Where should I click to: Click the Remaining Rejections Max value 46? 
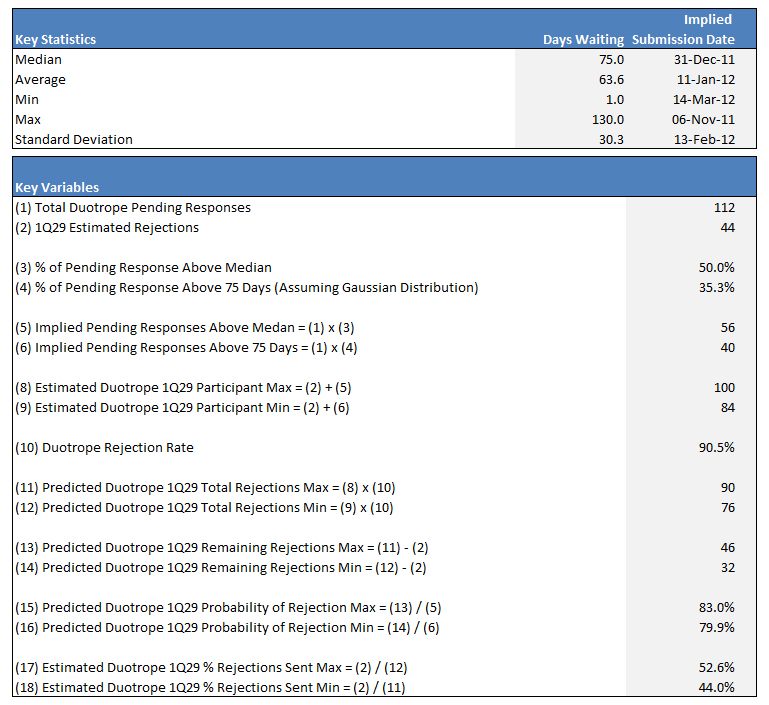pos(726,548)
